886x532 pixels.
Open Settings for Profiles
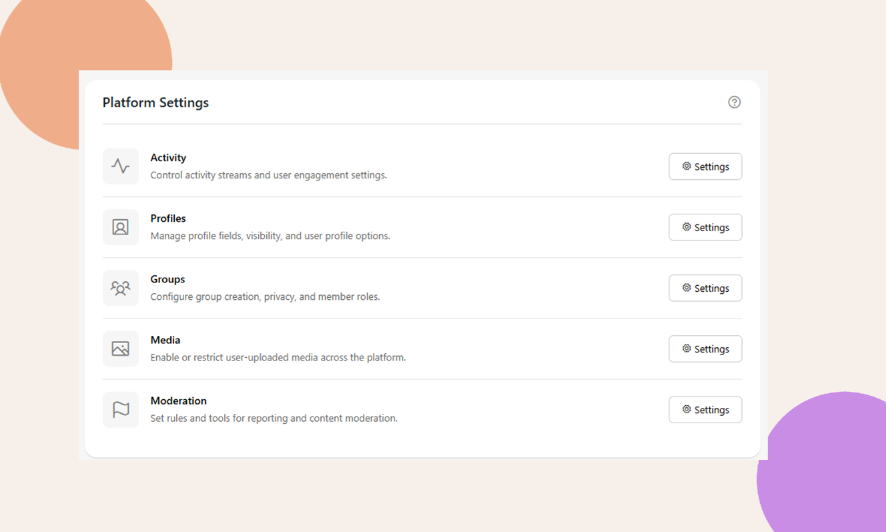pyautogui.click(x=705, y=228)
